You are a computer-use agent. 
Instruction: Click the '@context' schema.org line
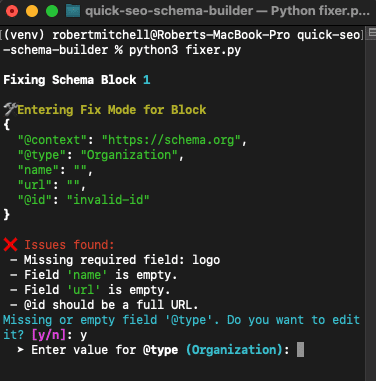tap(132, 140)
